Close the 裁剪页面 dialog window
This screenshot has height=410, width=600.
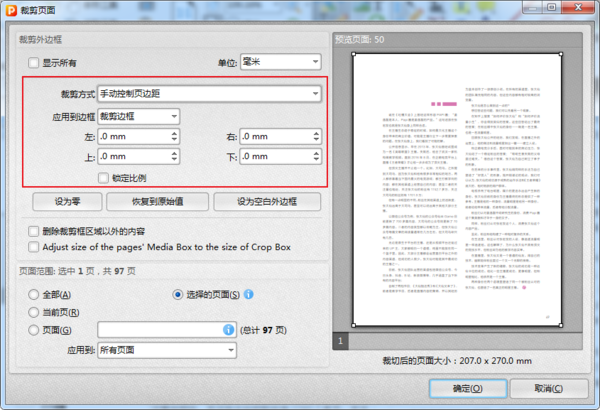578,7
